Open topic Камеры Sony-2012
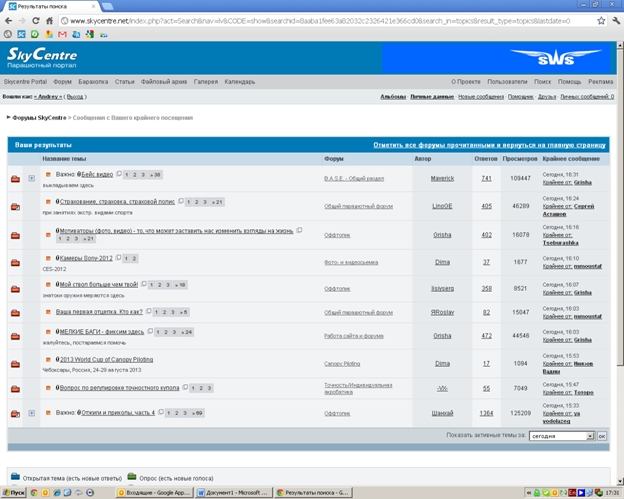This screenshot has width=624, height=499. point(86,258)
